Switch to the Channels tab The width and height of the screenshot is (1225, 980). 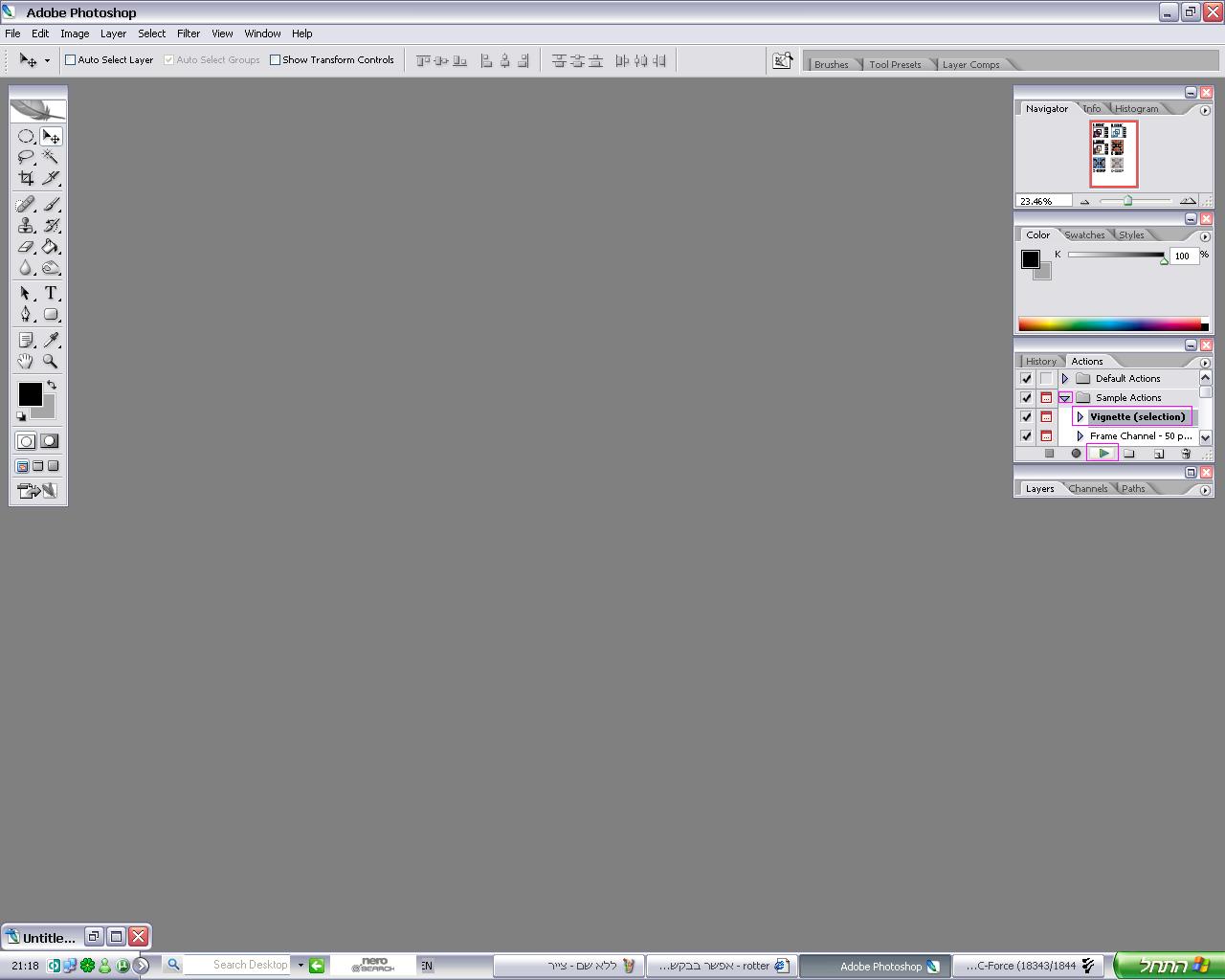tap(1088, 489)
